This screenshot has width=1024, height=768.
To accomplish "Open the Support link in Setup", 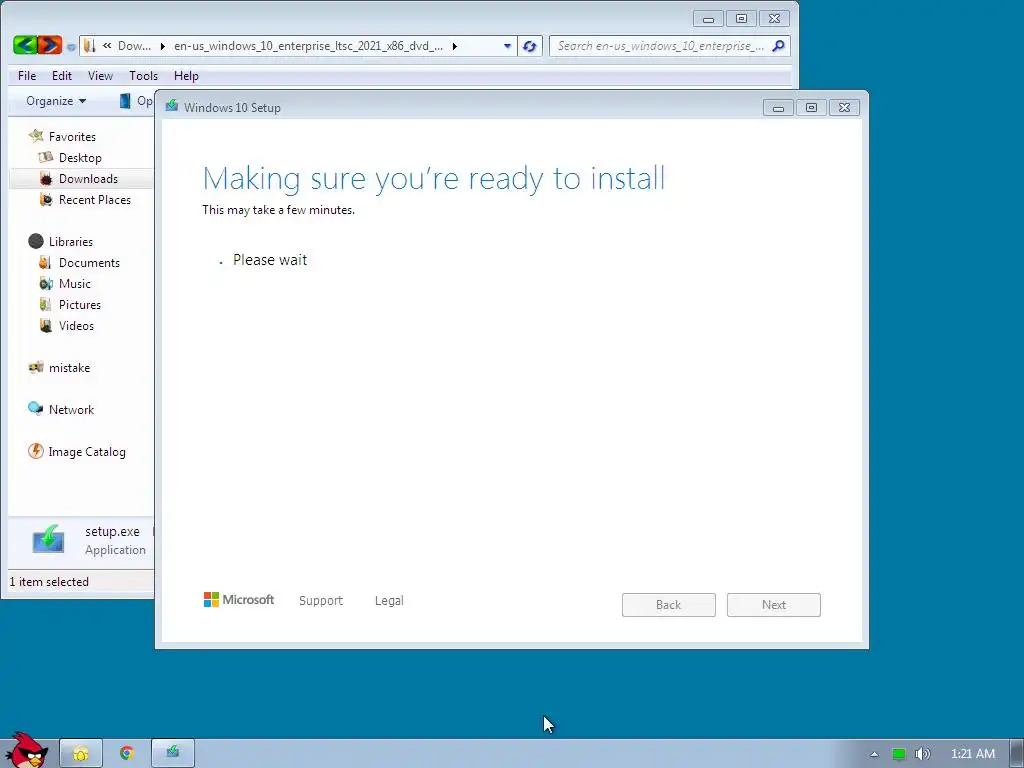I will click(x=321, y=601).
